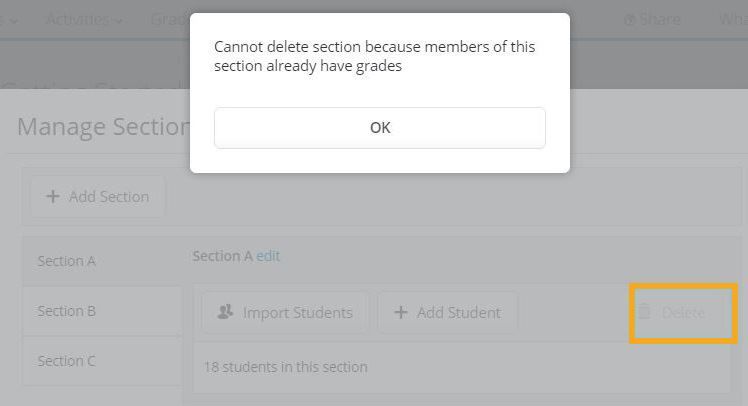Open the Section C tab
Screen dimensions: 748x406
(x=67, y=361)
